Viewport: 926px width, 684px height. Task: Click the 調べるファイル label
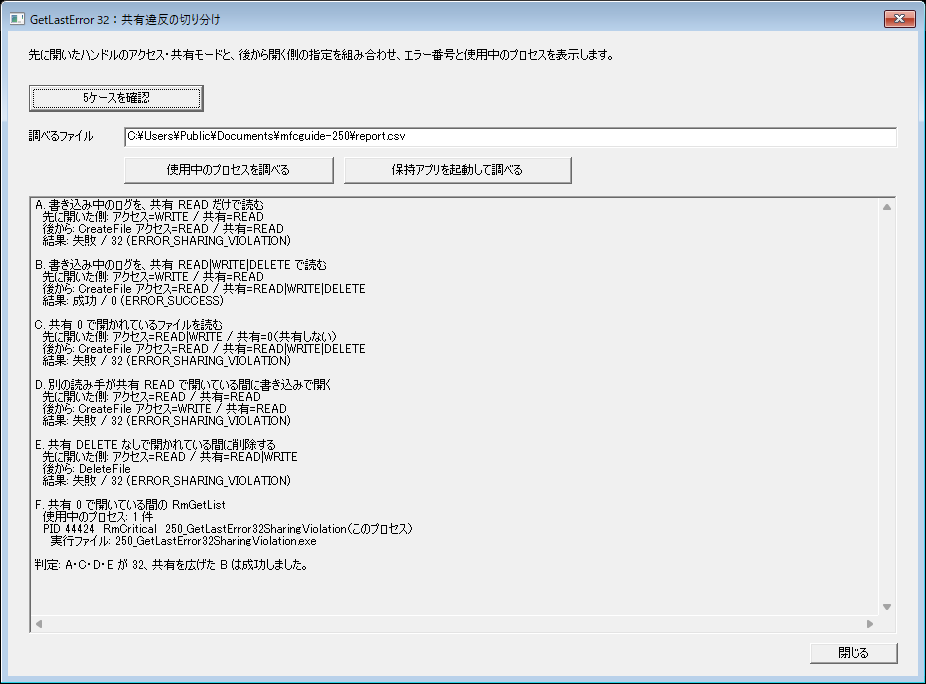(61, 136)
